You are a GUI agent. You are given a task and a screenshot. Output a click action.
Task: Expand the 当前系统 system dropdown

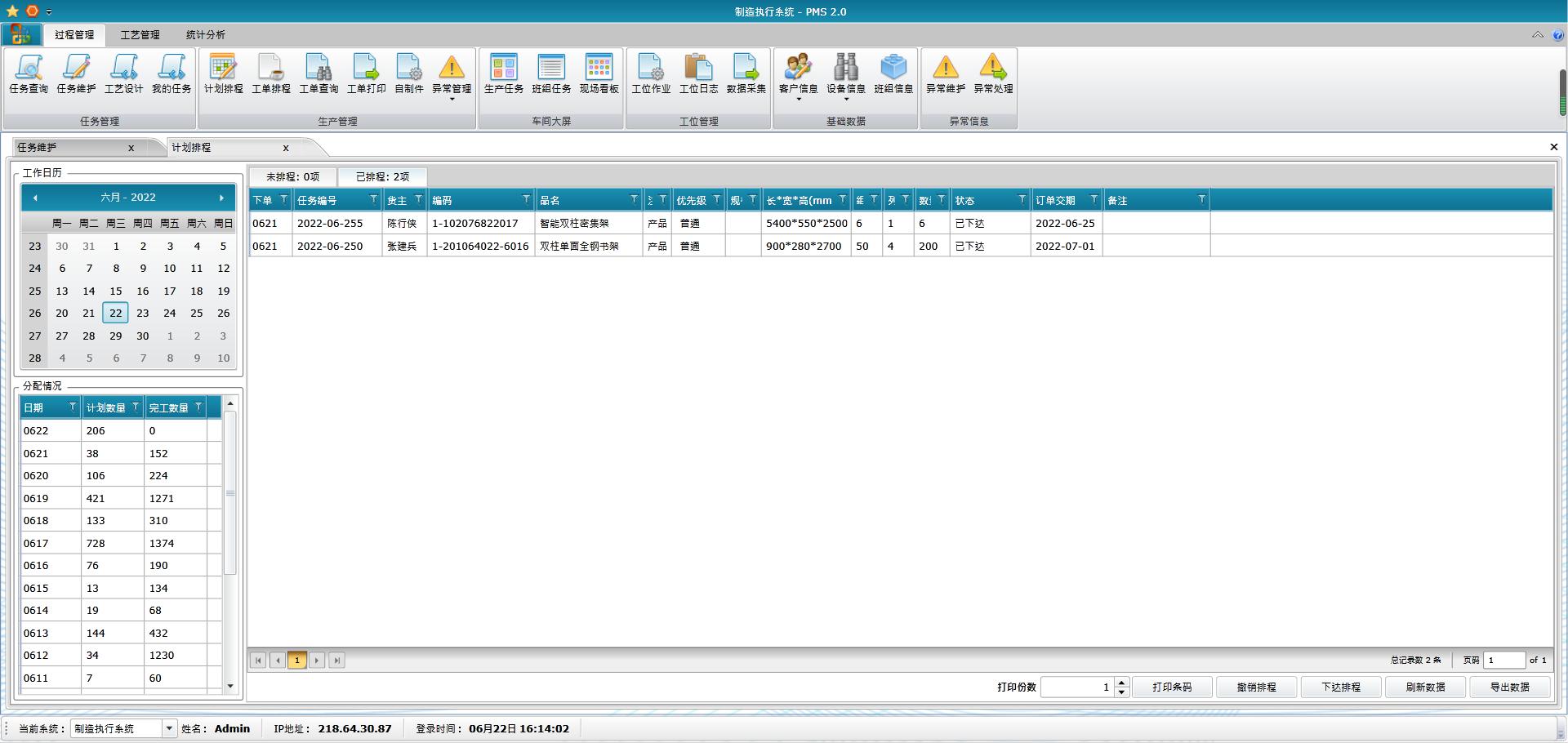[x=169, y=728]
